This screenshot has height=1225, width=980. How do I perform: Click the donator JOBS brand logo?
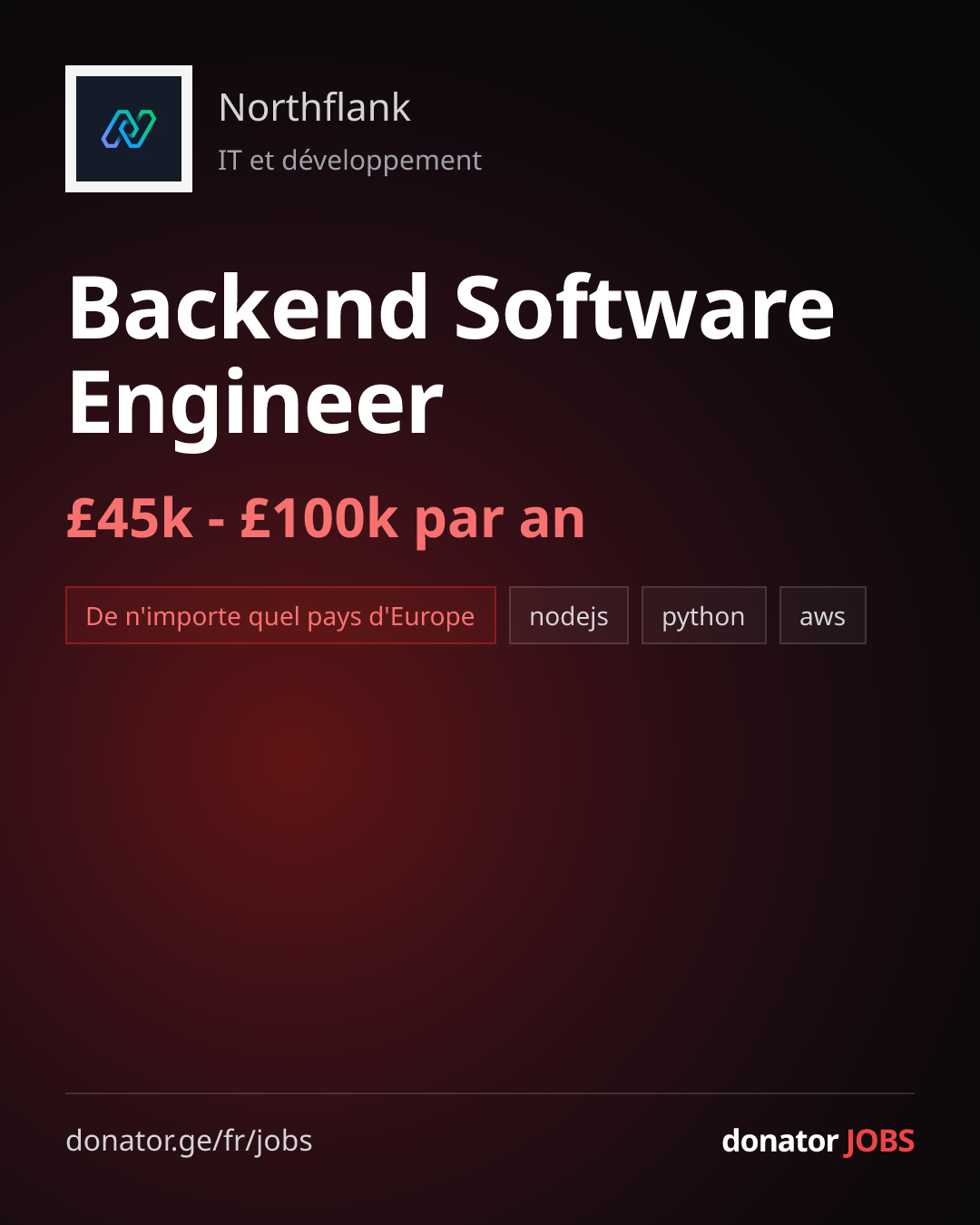pos(818,1141)
